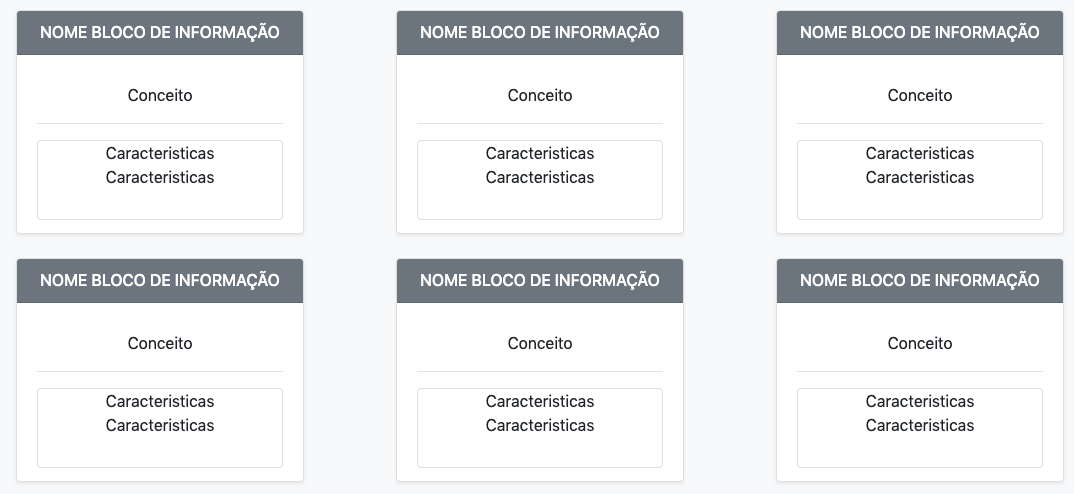Select the Caracteristicas box in bottom-middle card

click(x=540, y=448)
